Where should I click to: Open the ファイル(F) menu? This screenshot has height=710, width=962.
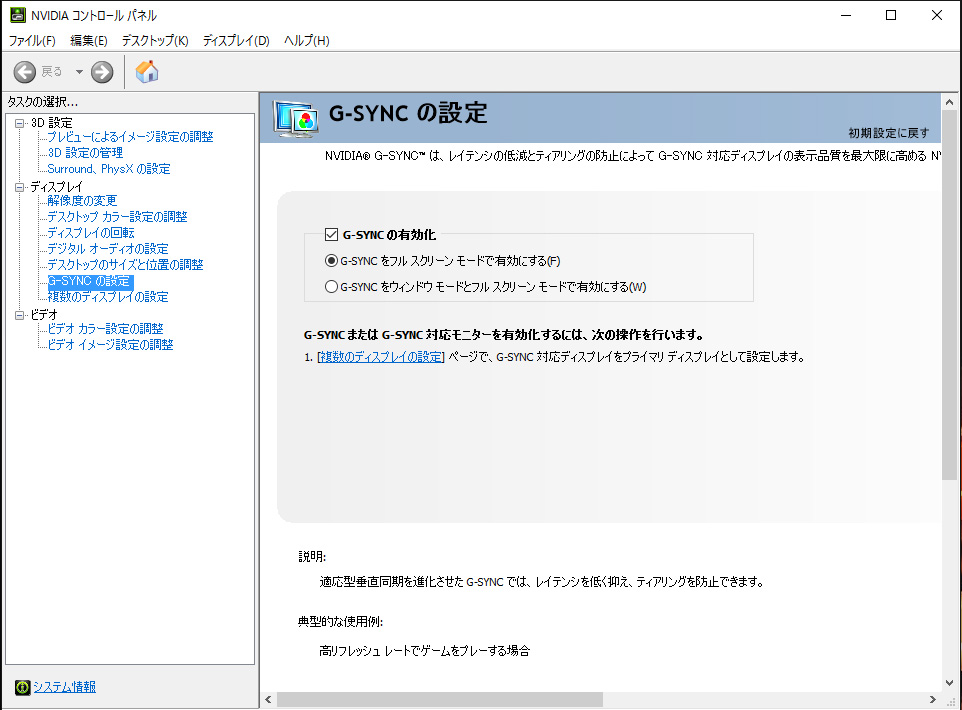32,41
